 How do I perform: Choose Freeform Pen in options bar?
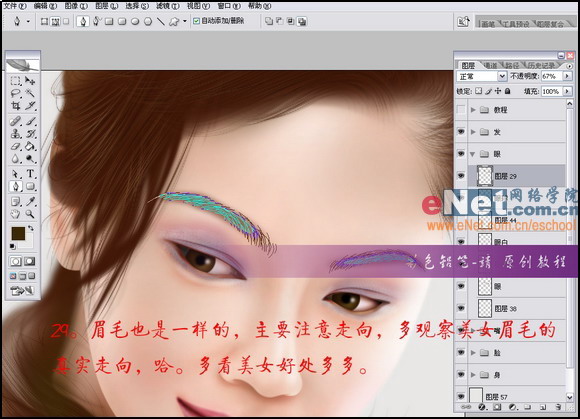tap(97, 21)
